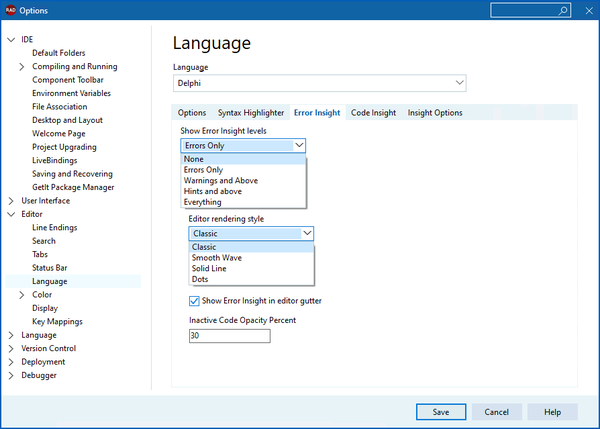Switch to the Code Insight tab
This screenshot has height=429, width=600.
coord(373,113)
